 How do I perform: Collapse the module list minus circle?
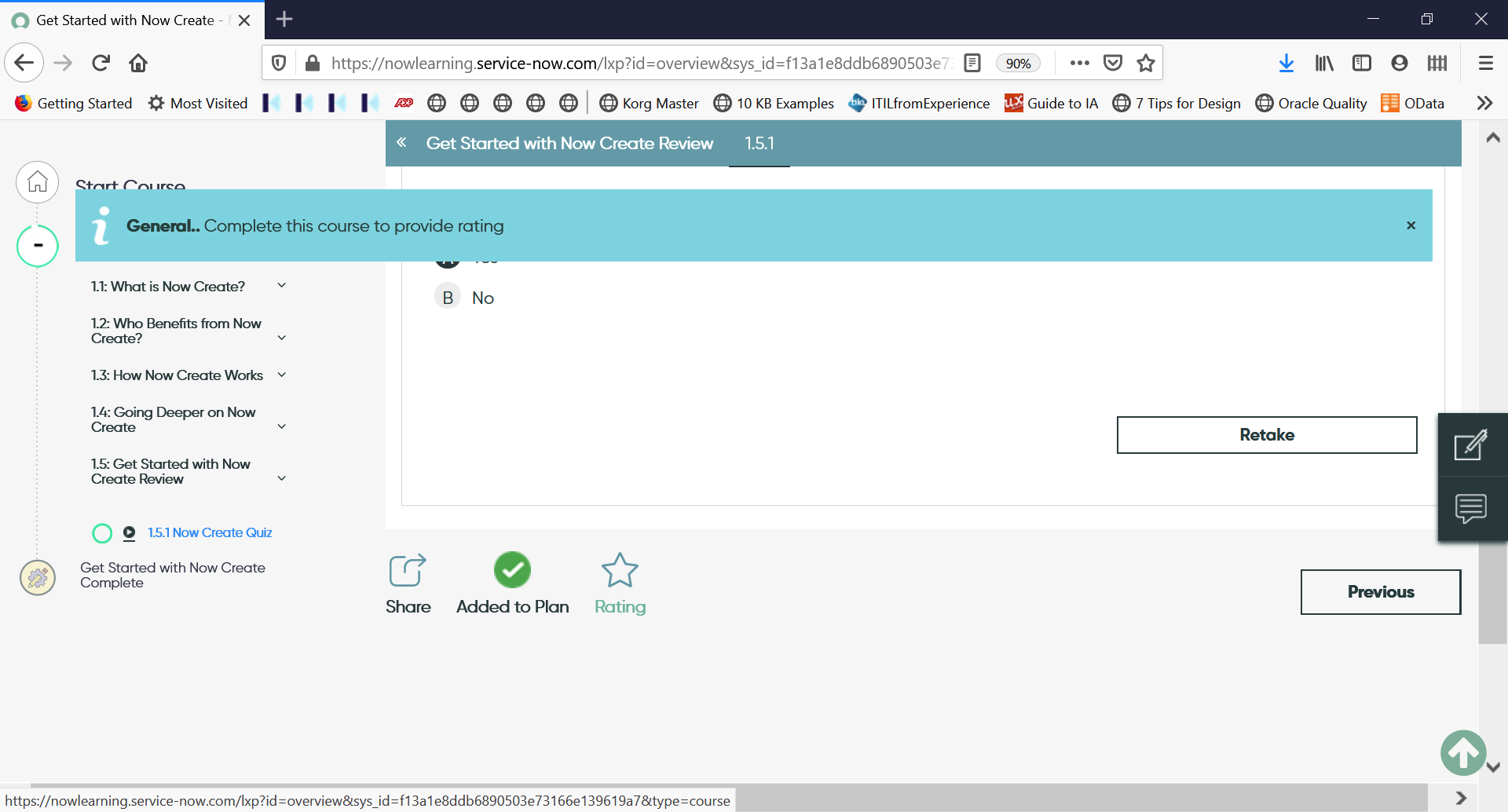click(38, 246)
